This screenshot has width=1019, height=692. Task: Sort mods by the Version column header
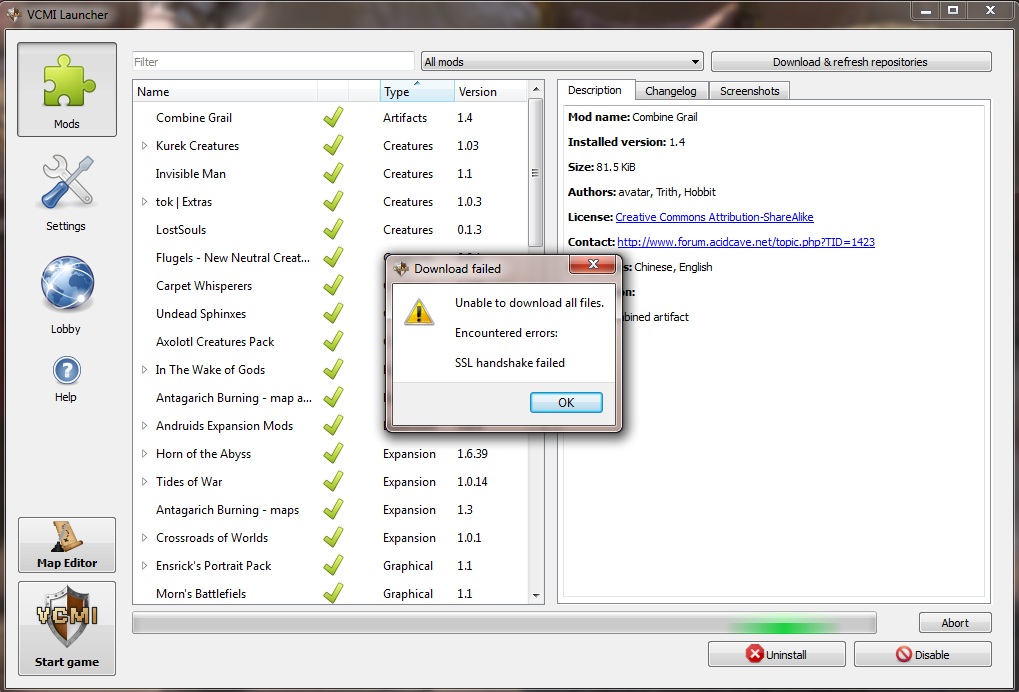point(491,92)
